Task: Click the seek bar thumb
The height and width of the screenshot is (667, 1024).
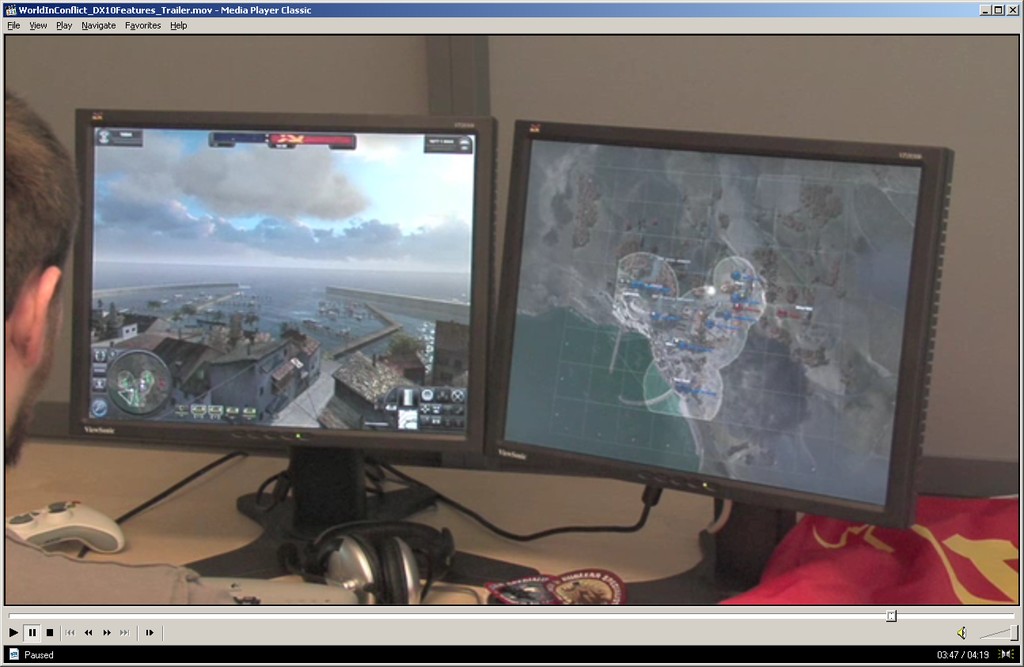Action: click(891, 615)
